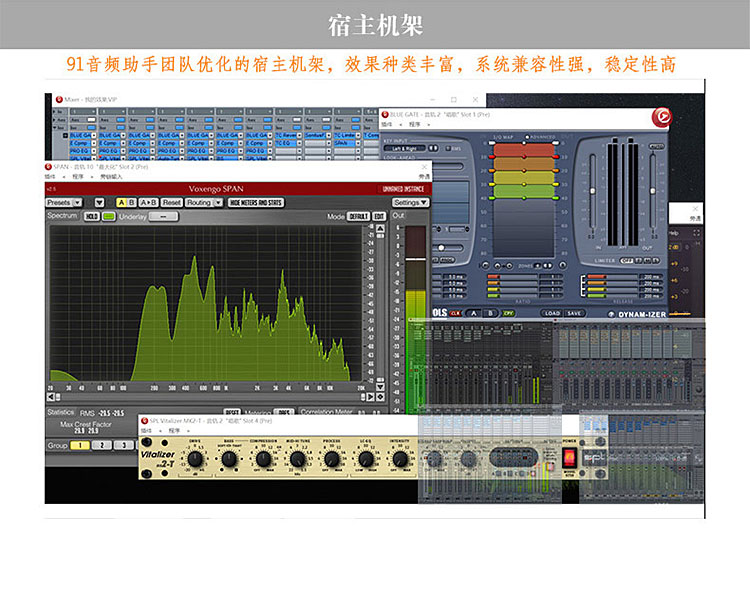Click Vitalizer LC-EQ knob
The height and width of the screenshot is (609, 750).
click(x=366, y=459)
